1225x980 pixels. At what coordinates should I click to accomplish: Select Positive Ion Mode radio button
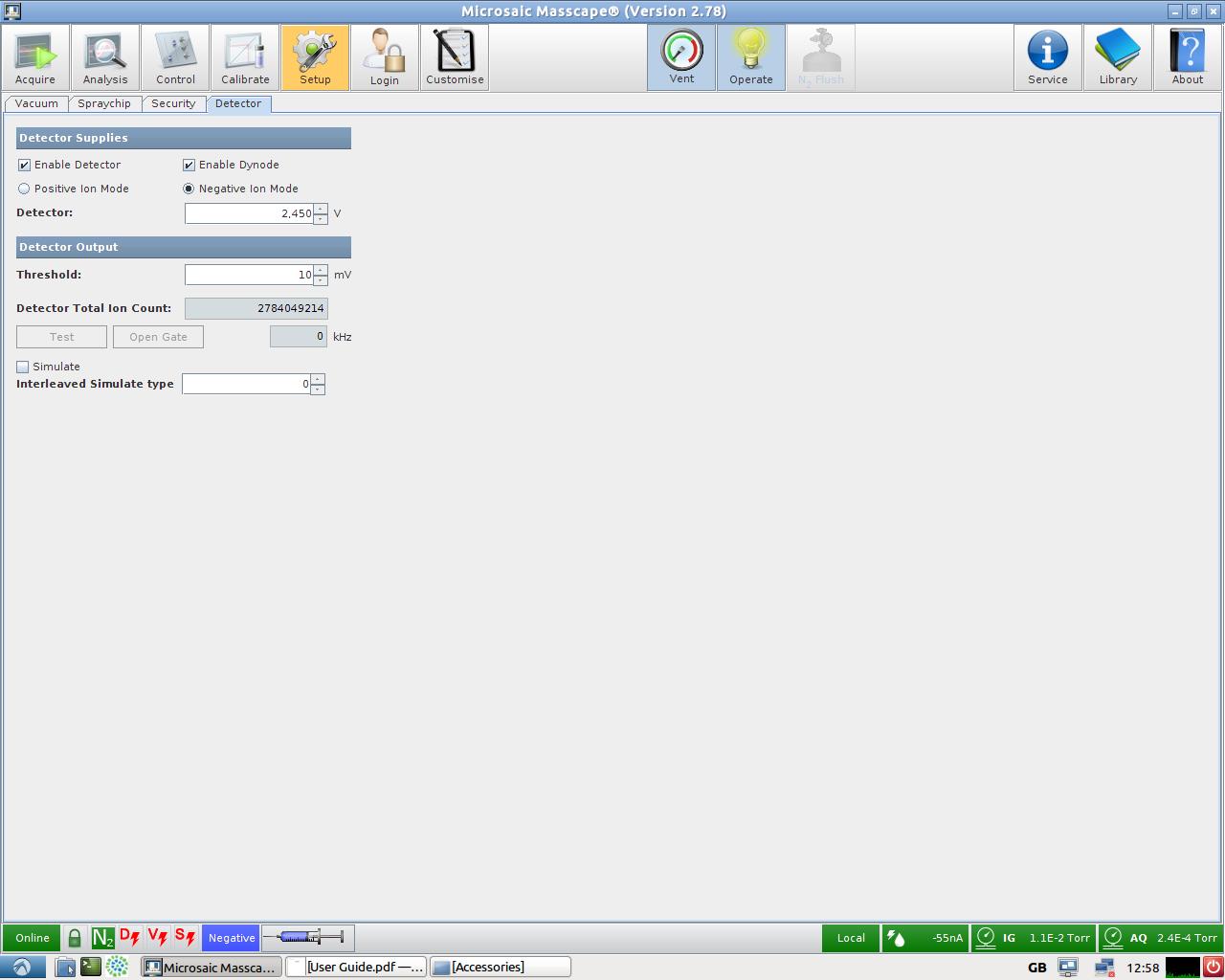coord(25,189)
